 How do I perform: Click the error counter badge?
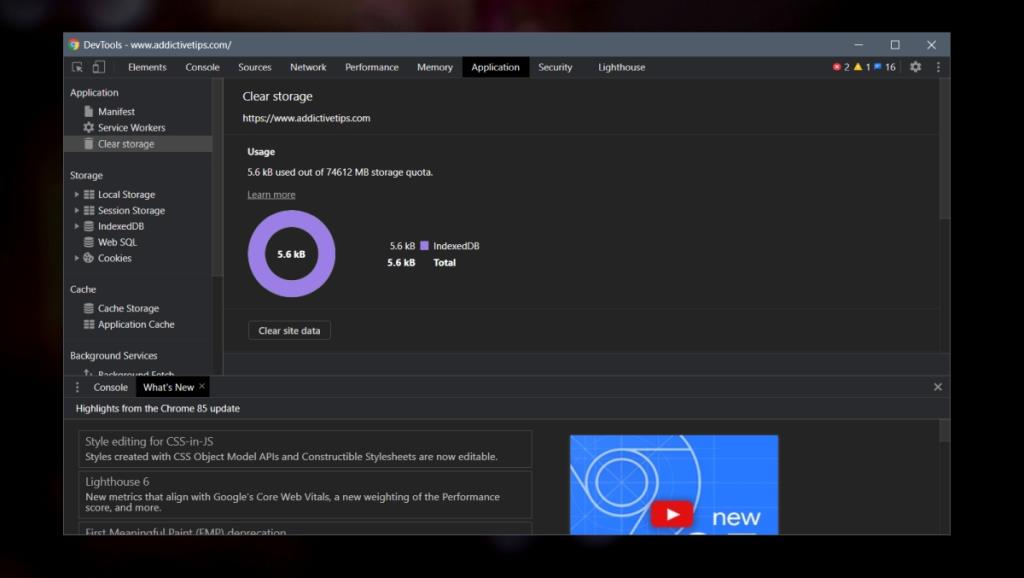pos(841,66)
